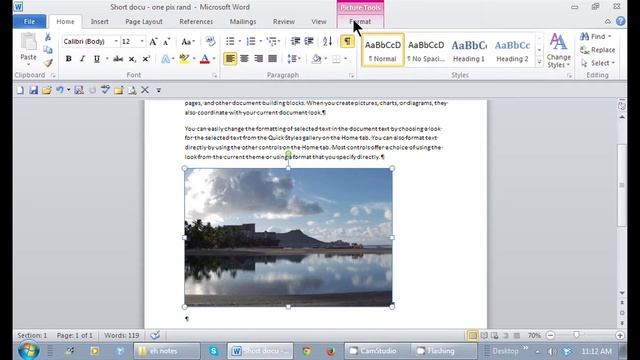This screenshot has width=640, height=360.
Task: Open the File tab
Action: click(x=29, y=22)
